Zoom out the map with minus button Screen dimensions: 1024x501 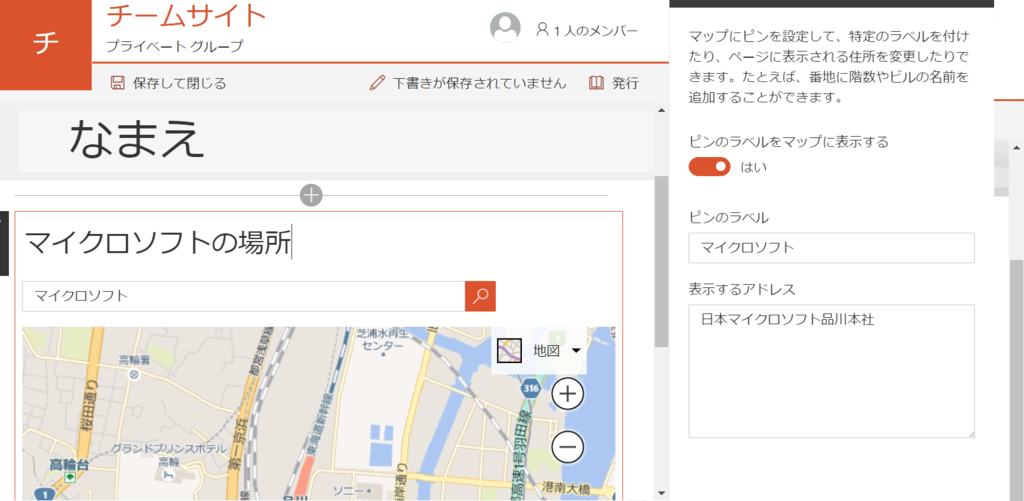568,447
